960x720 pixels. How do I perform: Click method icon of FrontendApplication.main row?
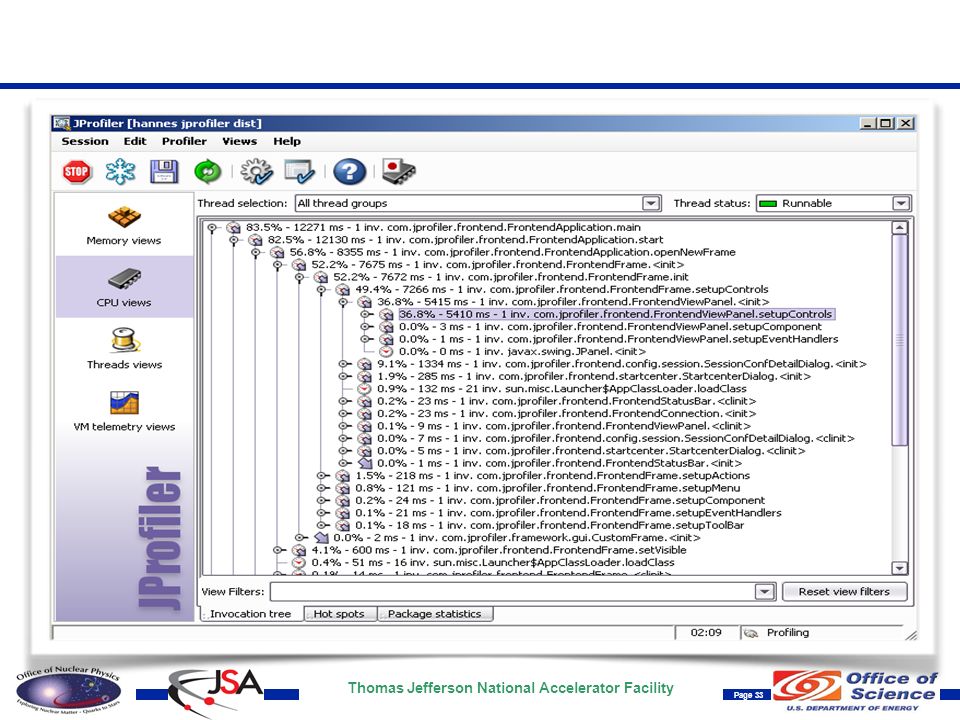(x=233, y=227)
